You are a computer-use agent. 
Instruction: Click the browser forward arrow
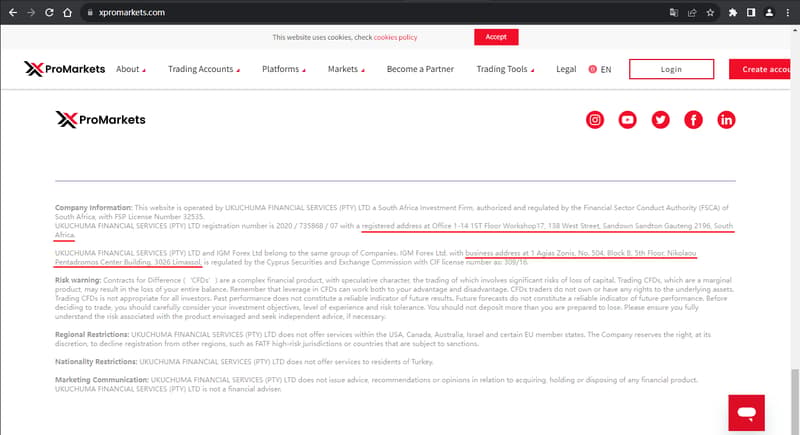pos(31,12)
